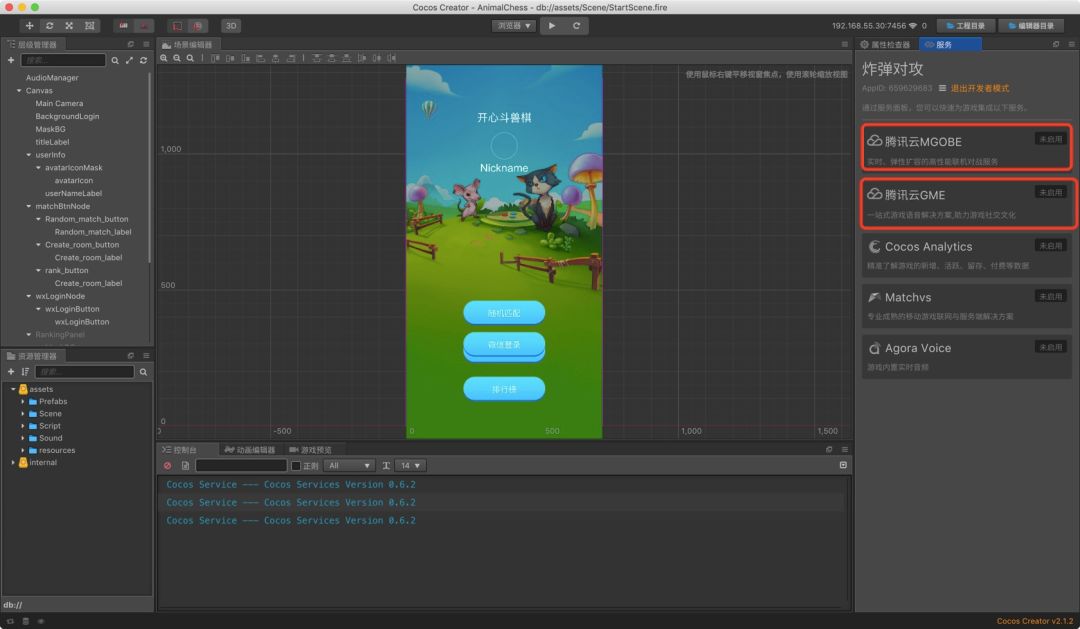Select the Scale transform tool
Viewport: 1080px width, 629px height.
(69, 25)
